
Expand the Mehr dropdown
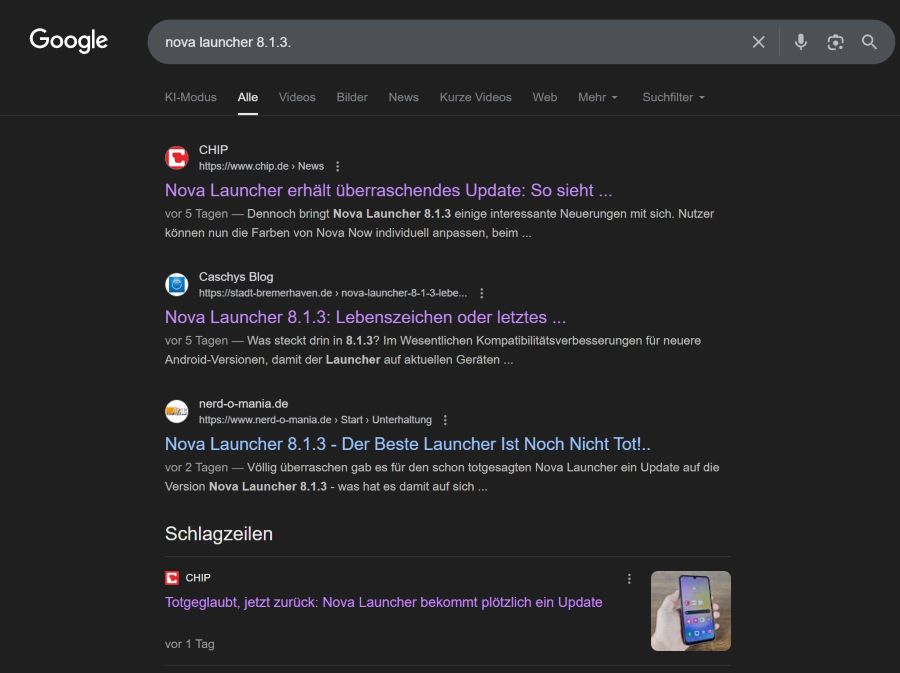tap(597, 97)
